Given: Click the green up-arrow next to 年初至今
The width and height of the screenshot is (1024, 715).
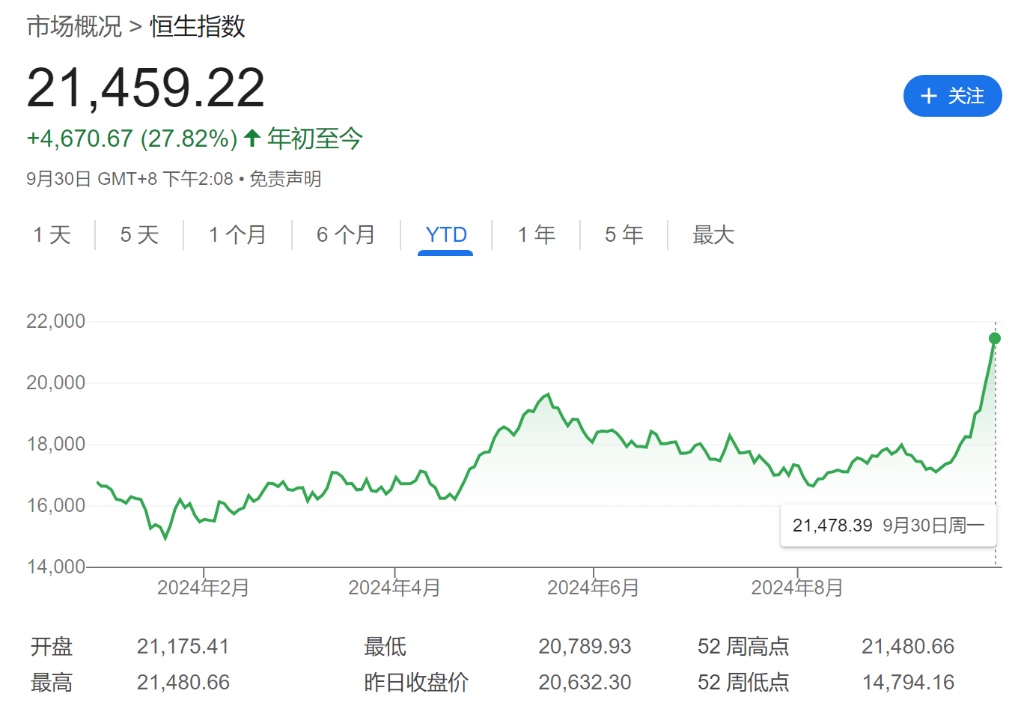Looking at the screenshot, I should [x=252, y=139].
